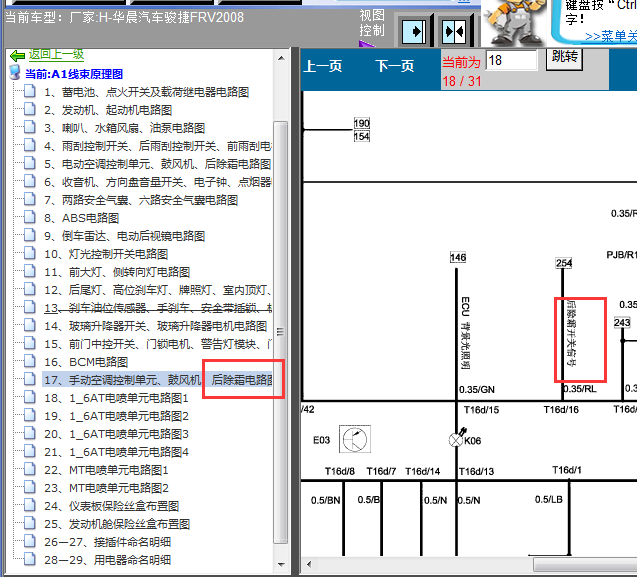Click the tree list vertical scrollbar thumb
Viewport: 637px width, 577px height.
281,332
